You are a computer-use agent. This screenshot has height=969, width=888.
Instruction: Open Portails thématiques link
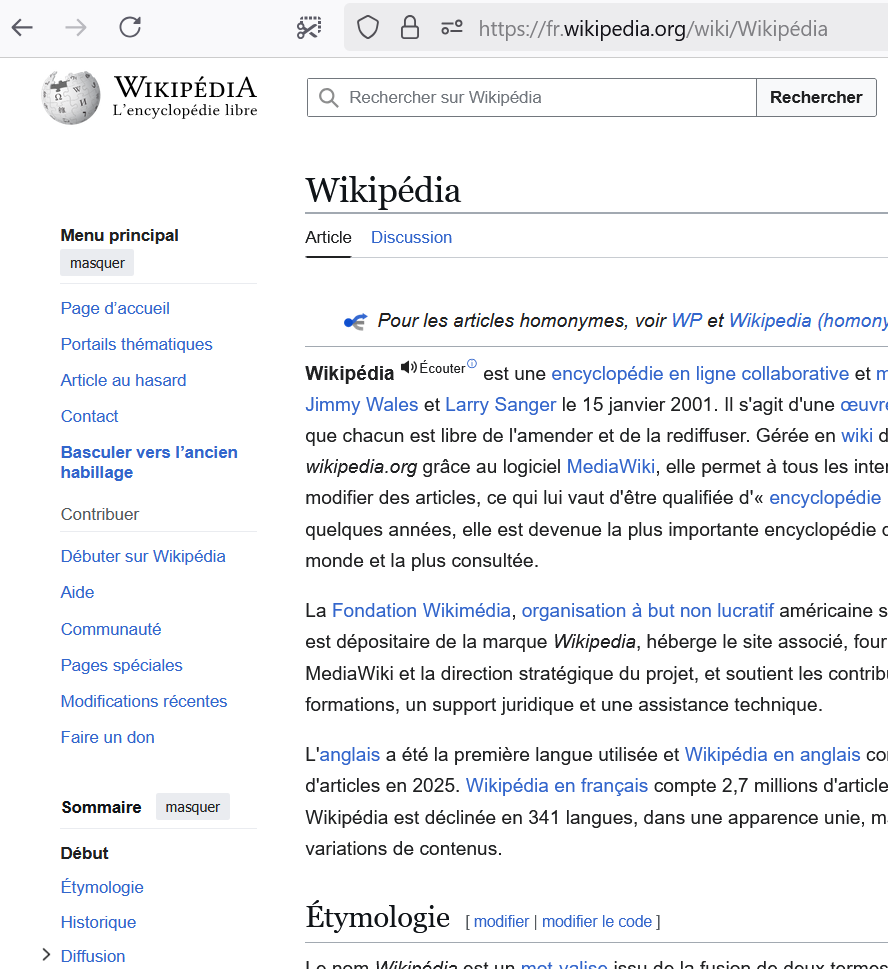[x=137, y=344]
